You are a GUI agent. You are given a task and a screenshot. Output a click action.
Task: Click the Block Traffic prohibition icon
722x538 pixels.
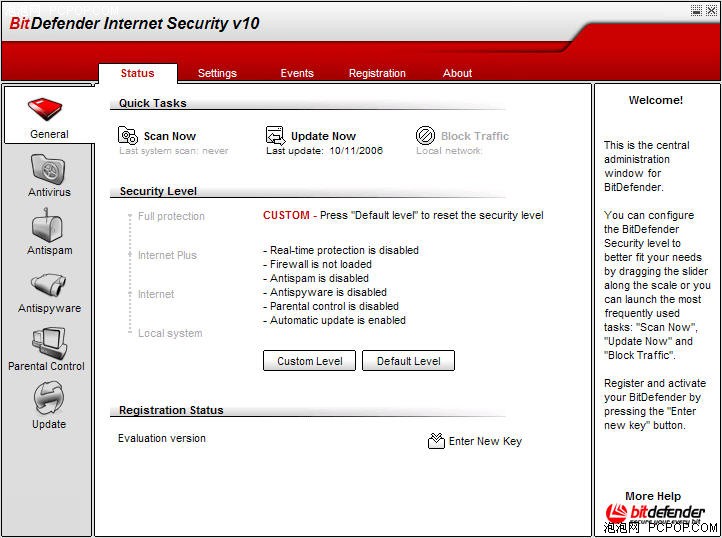pos(425,135)
